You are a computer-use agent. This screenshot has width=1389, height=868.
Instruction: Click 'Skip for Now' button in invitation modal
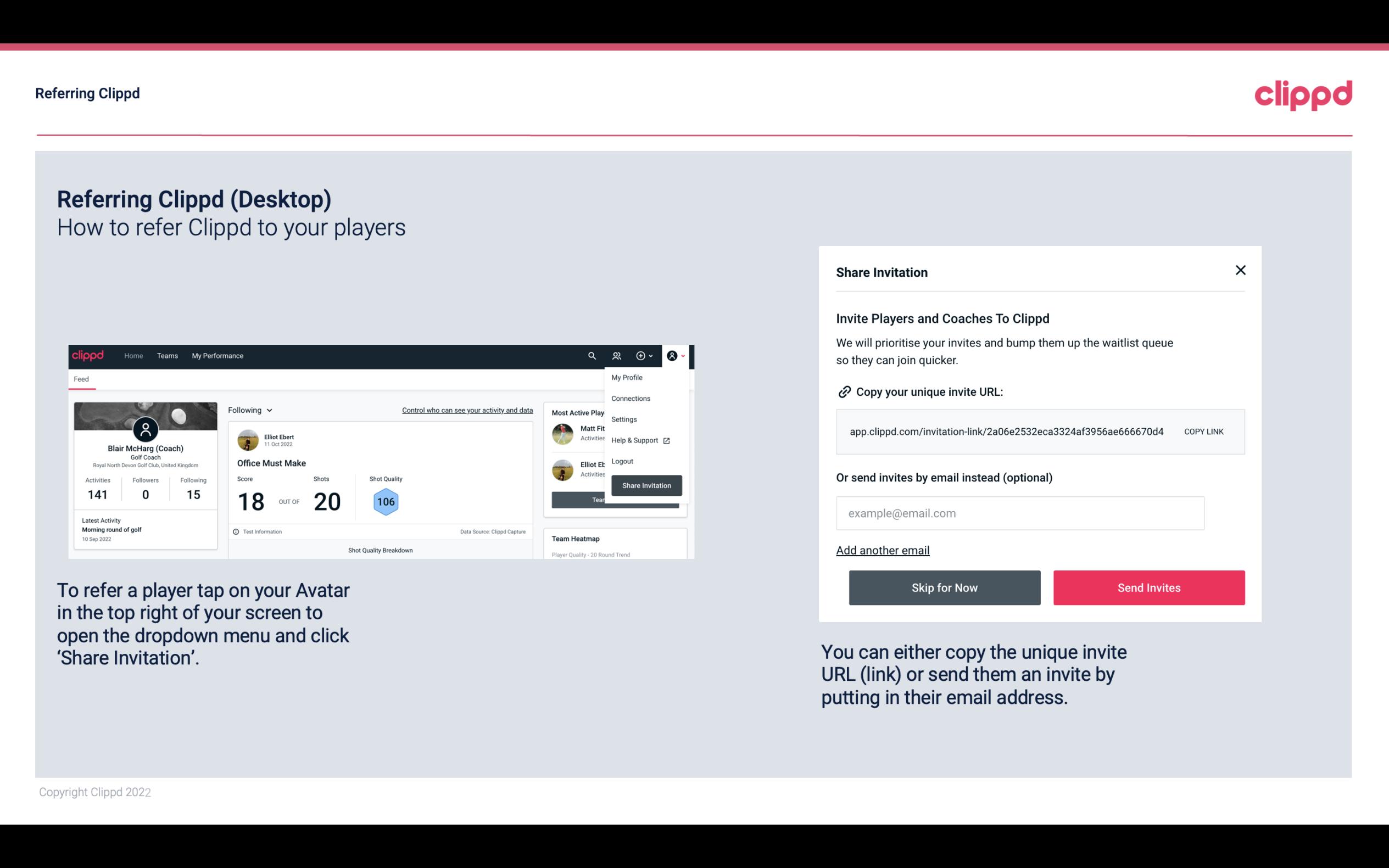pyautogui.click(x=944, y=587)
